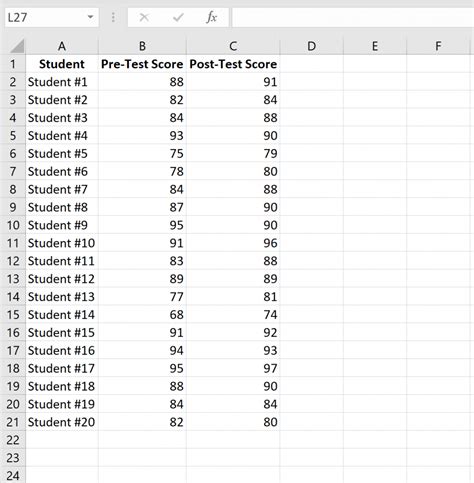Image resolution: width=474 pixels, height=483 pixels.
Task: Select row 21 header
Action: 13,422
